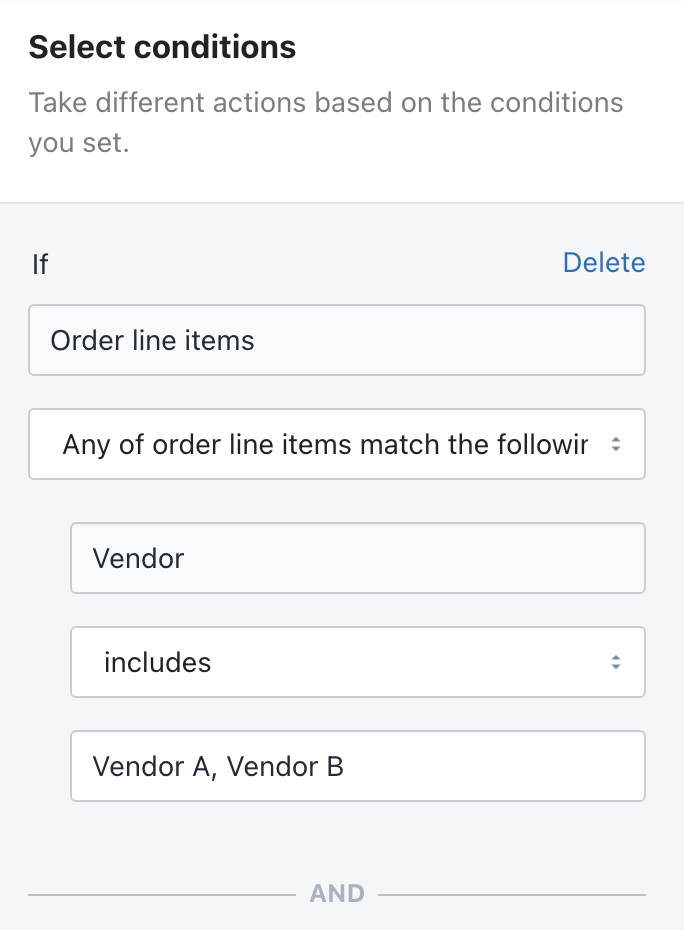684x930 pixels.
Task: Click the "If" condition label
Action: coord(40,264)
